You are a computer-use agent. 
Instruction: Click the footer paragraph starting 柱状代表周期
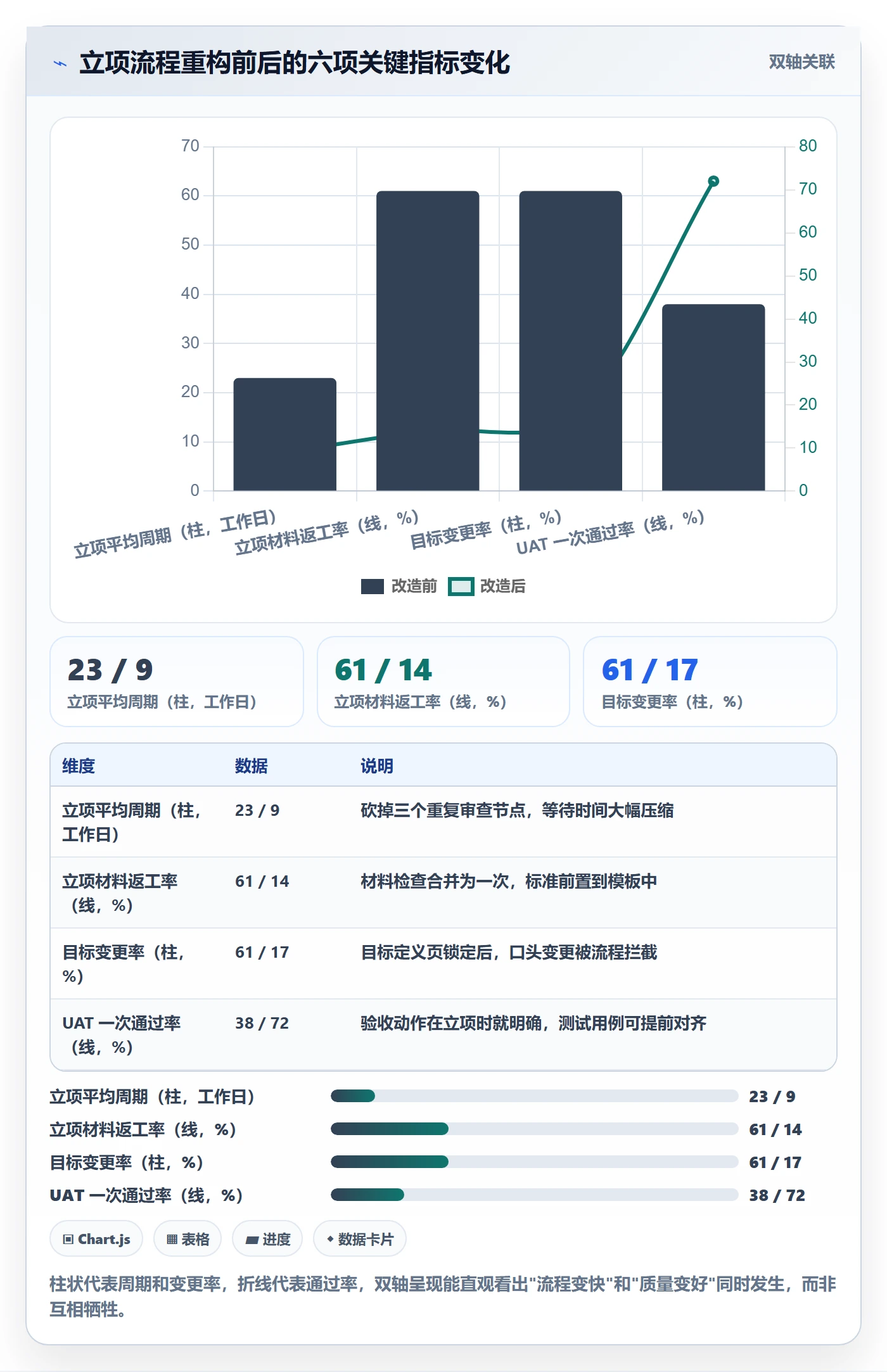point(443,1296)
